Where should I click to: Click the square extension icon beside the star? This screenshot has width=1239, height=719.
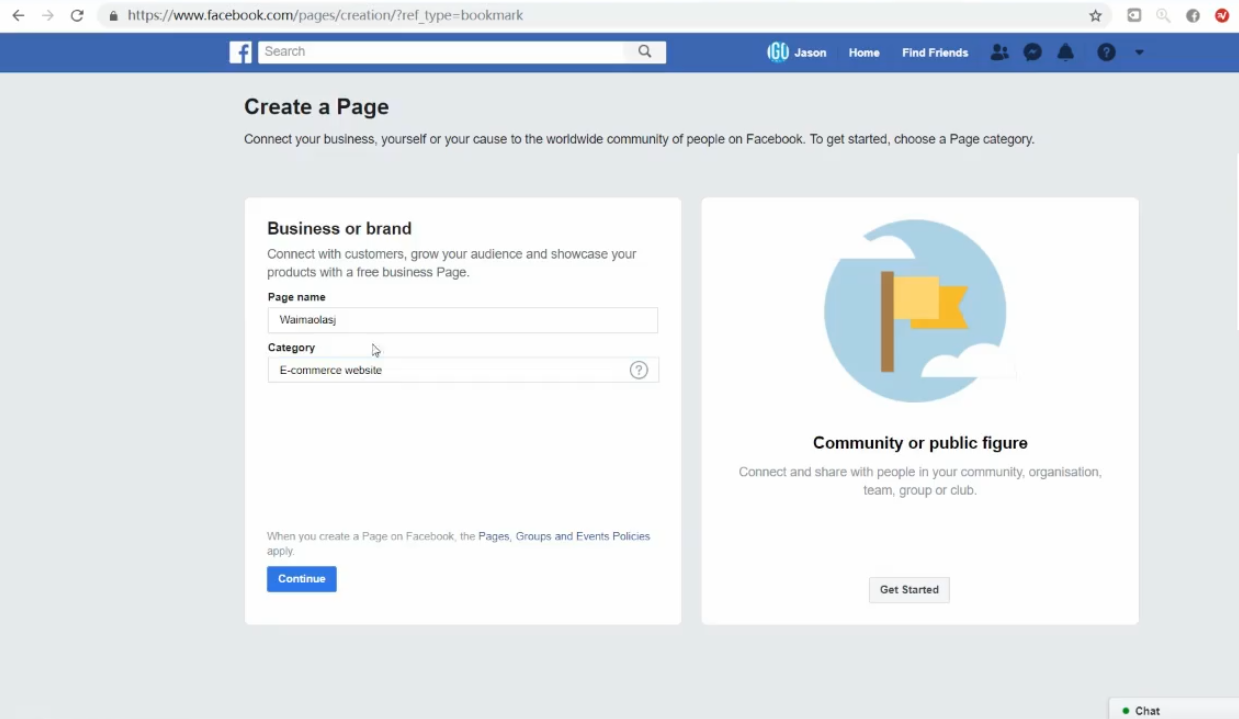(1134, 16)
